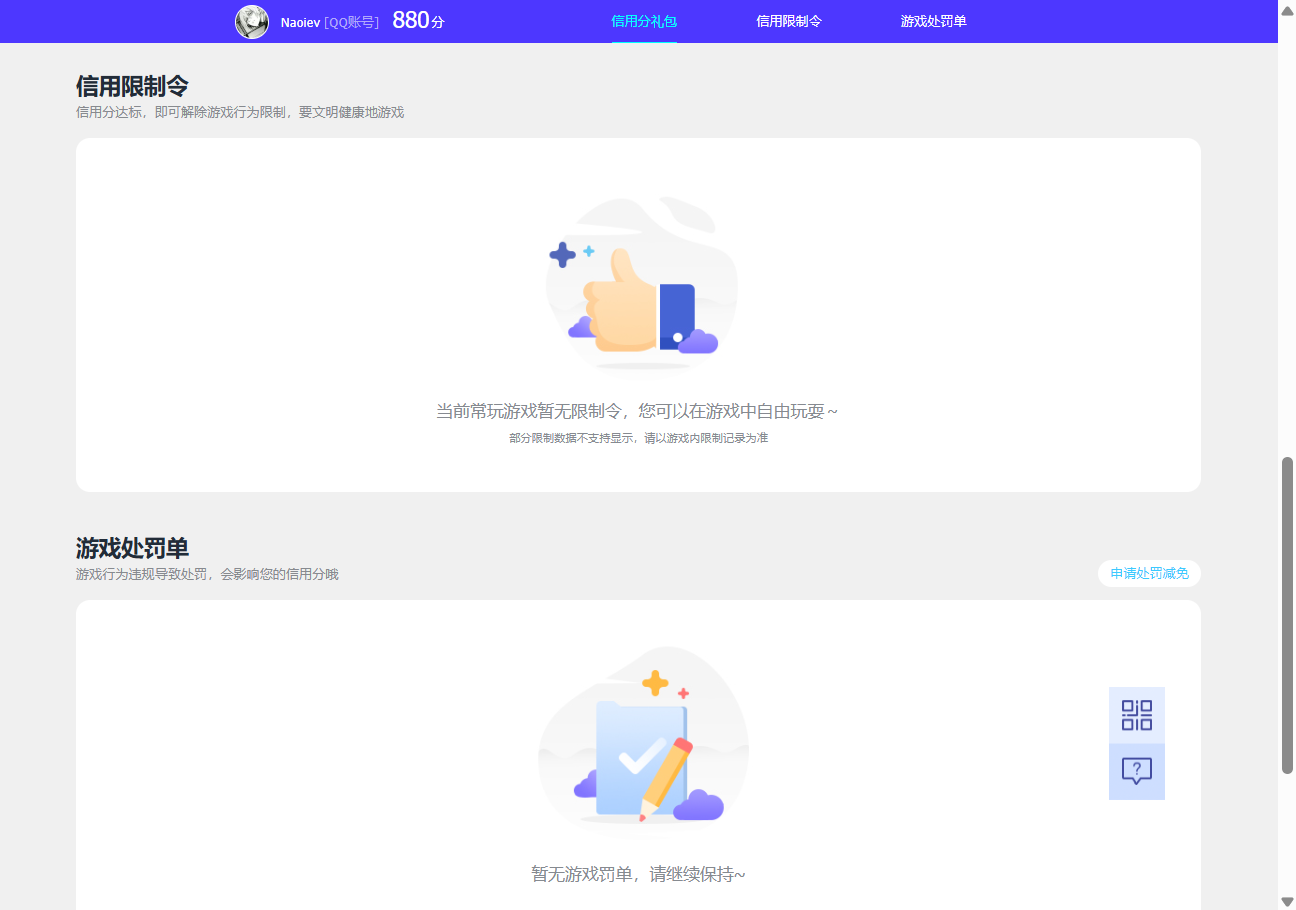This screenshot has width=1296, height=910.
Task: Click the scrollbar up arrow
Action: click(x=1287, y=9)
